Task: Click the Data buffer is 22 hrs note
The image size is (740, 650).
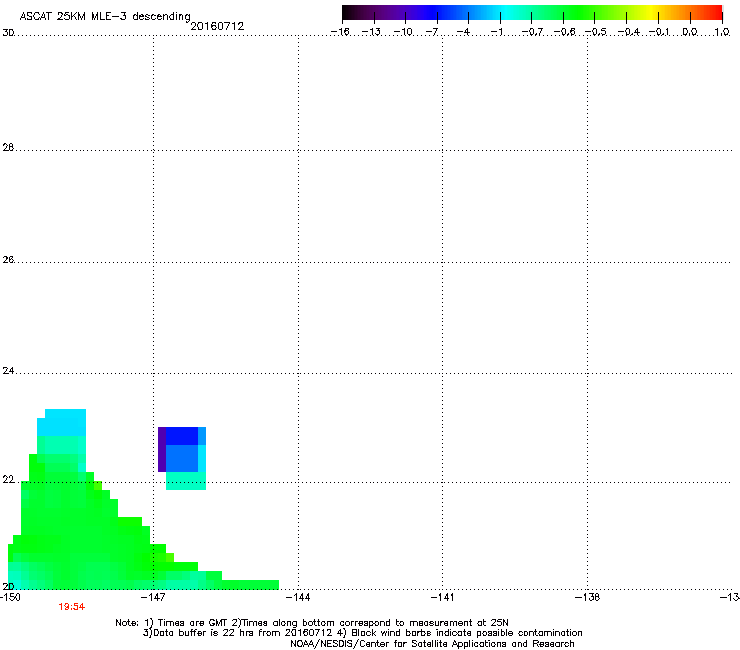Action: tap(362, 633)
